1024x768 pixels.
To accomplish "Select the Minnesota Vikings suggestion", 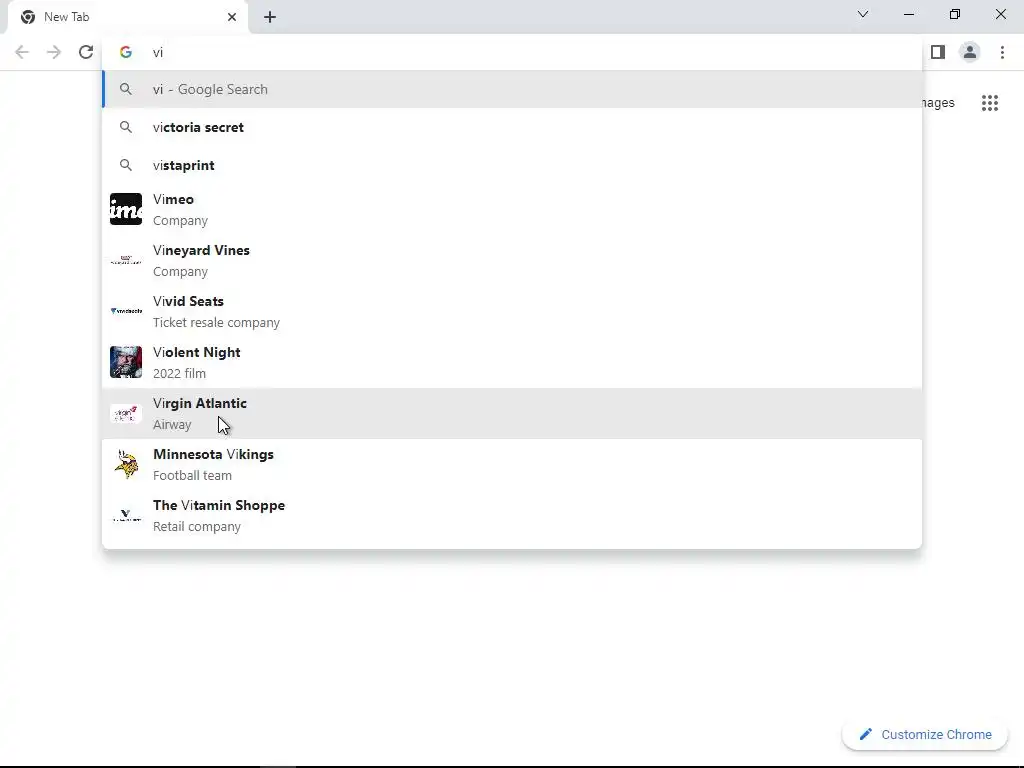I will pyautogui.click(x=512, y=464).
